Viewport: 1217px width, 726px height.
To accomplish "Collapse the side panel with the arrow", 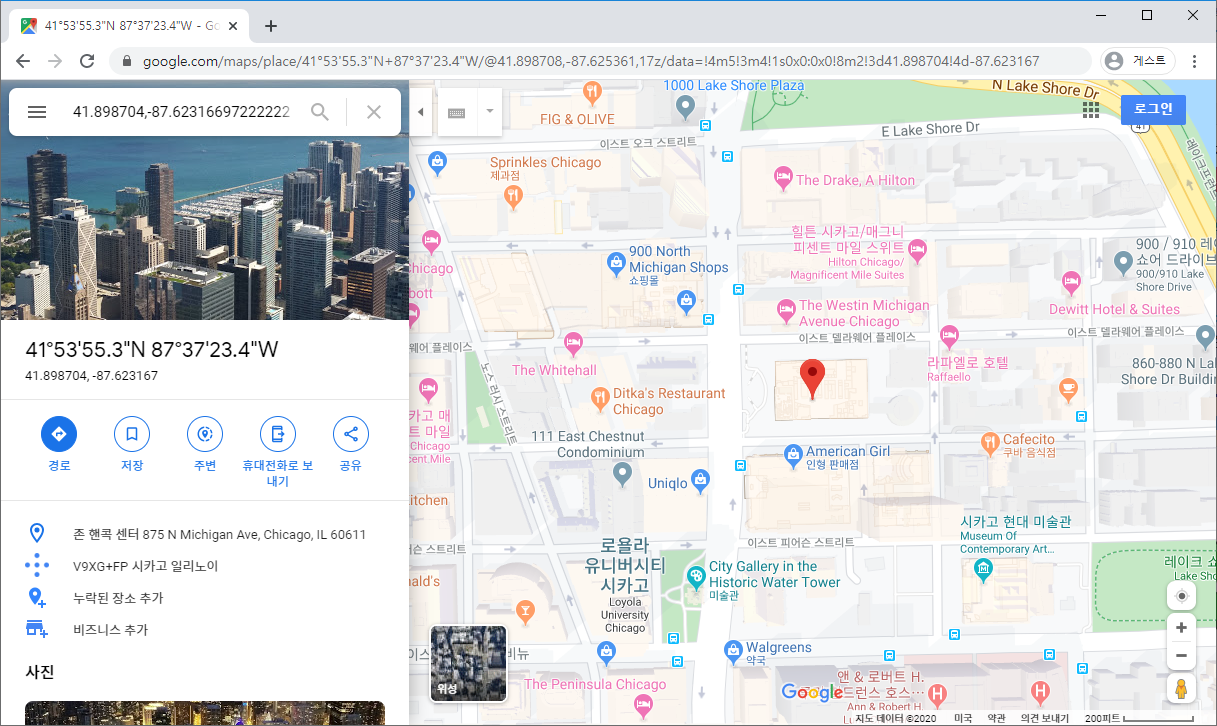I will point(420,112).
